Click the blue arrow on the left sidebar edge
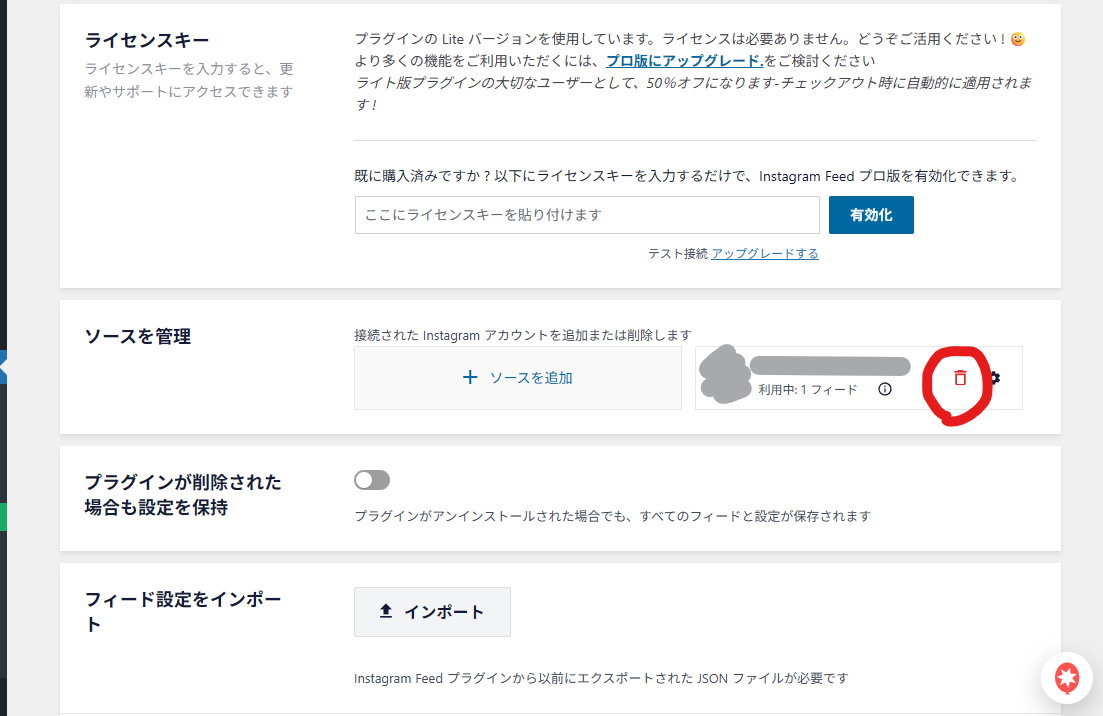The width and height of the screenshot is (1103, 716). pyautogui.click(x=3, y=368)
